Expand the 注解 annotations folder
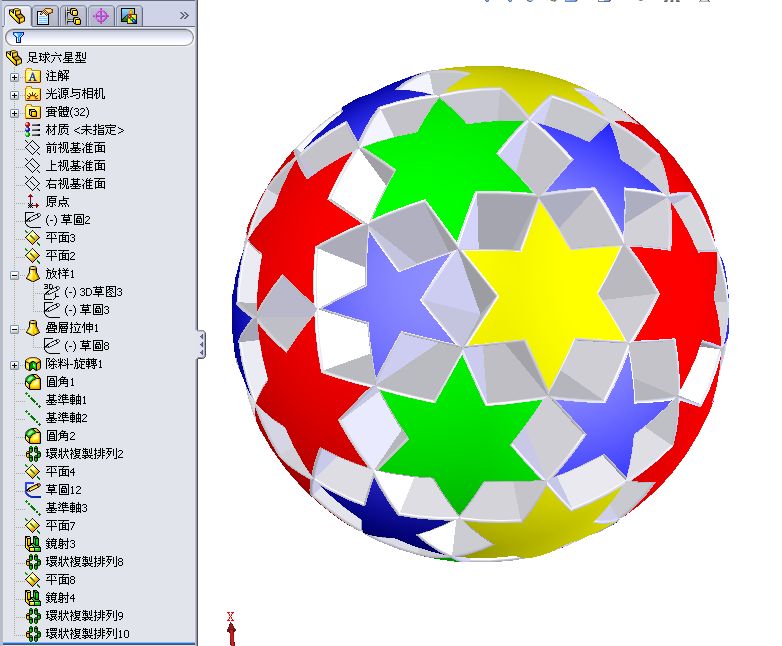782x646 pixels. click(14, 77)
